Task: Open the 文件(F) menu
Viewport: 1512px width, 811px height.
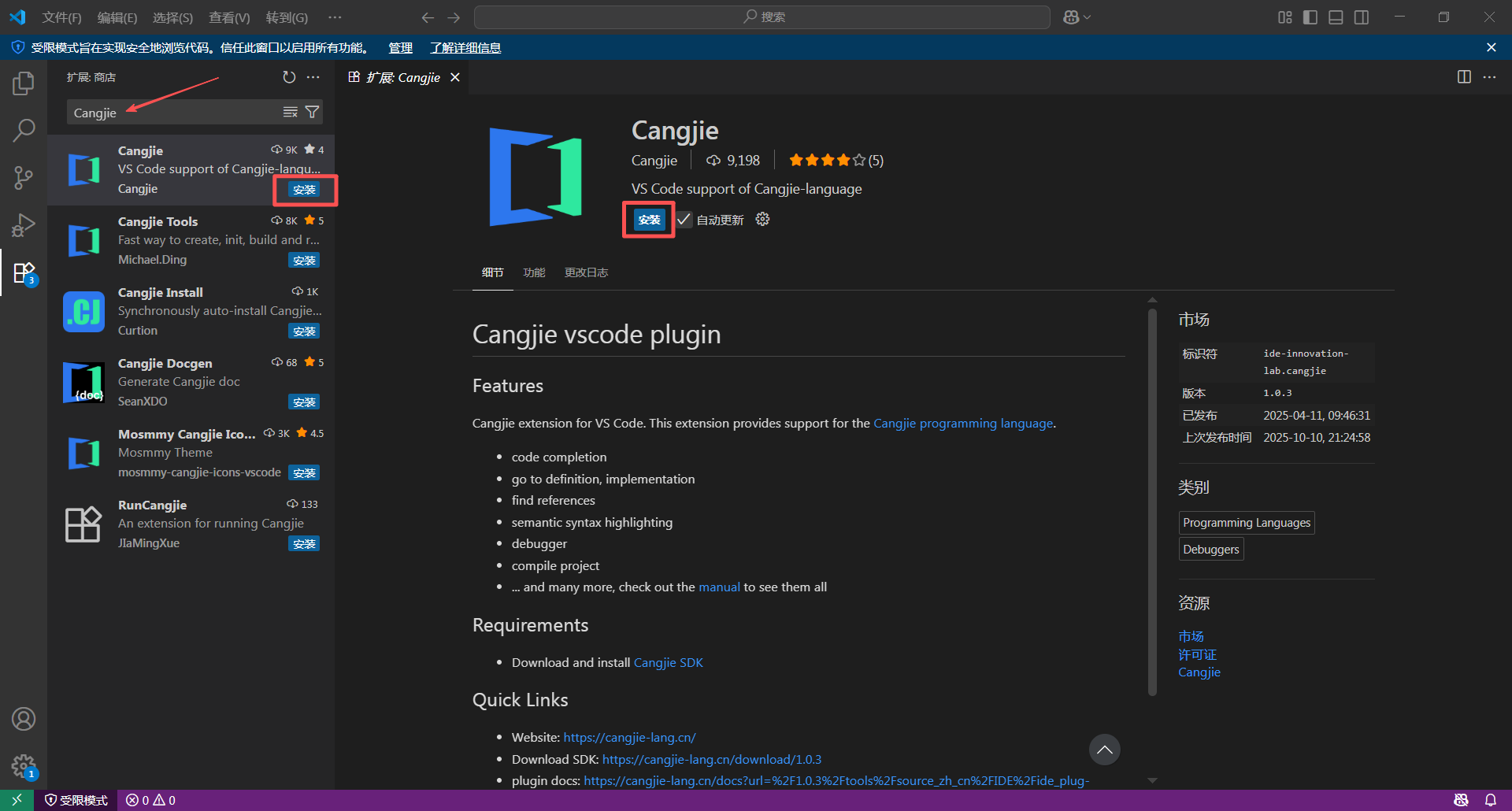Action: coord(61,17)
